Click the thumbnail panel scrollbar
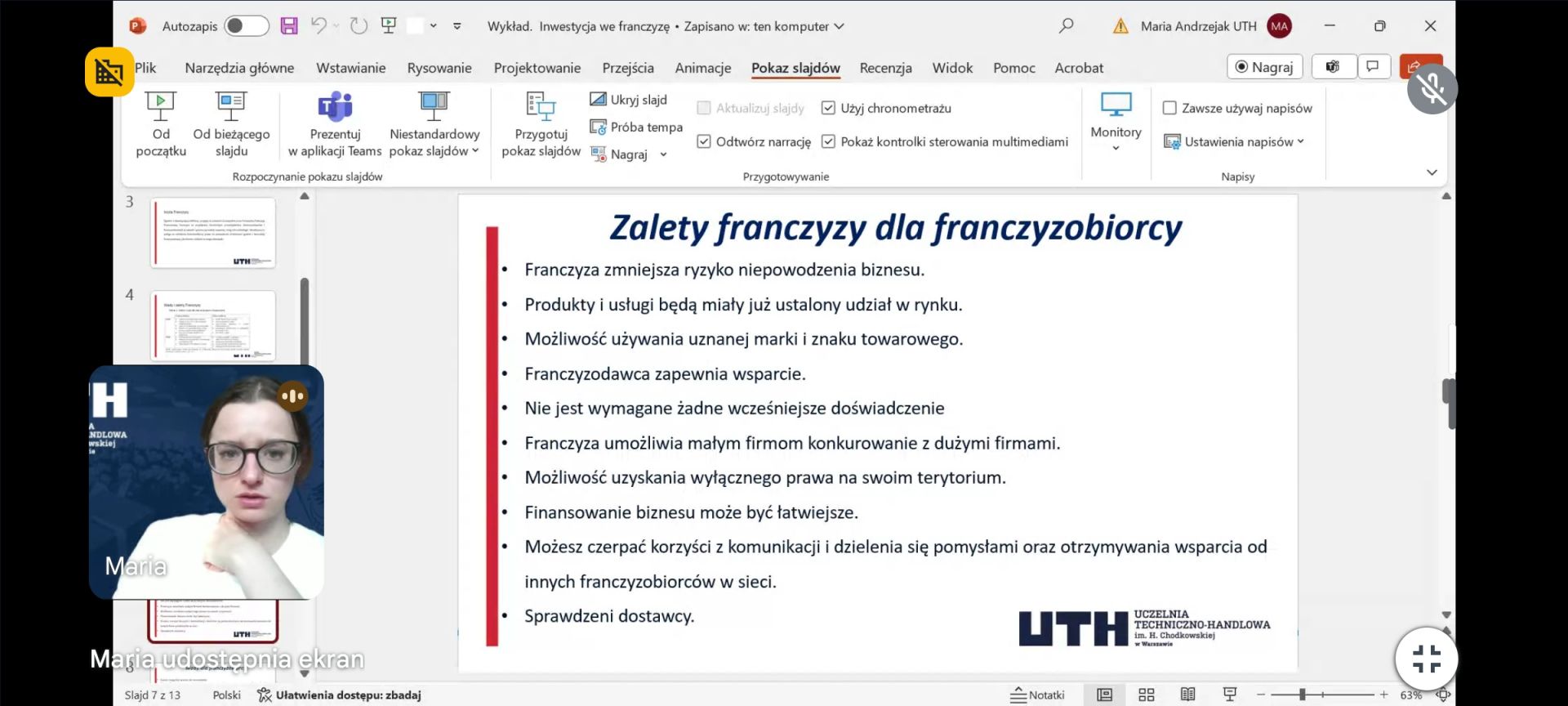 click(x=305, y=322)
